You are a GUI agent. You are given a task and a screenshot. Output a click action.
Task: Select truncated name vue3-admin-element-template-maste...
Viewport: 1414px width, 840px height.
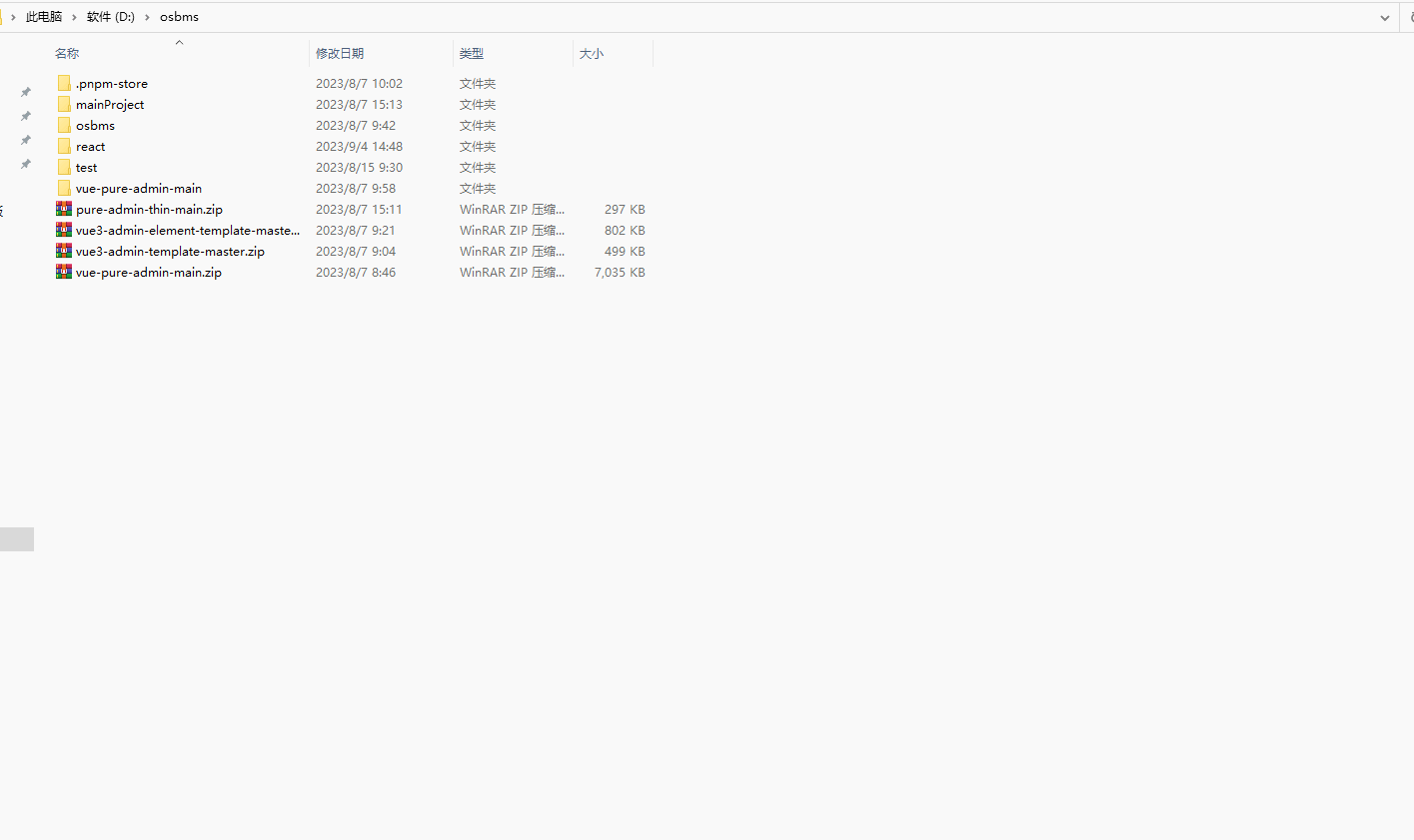(188, 231)
